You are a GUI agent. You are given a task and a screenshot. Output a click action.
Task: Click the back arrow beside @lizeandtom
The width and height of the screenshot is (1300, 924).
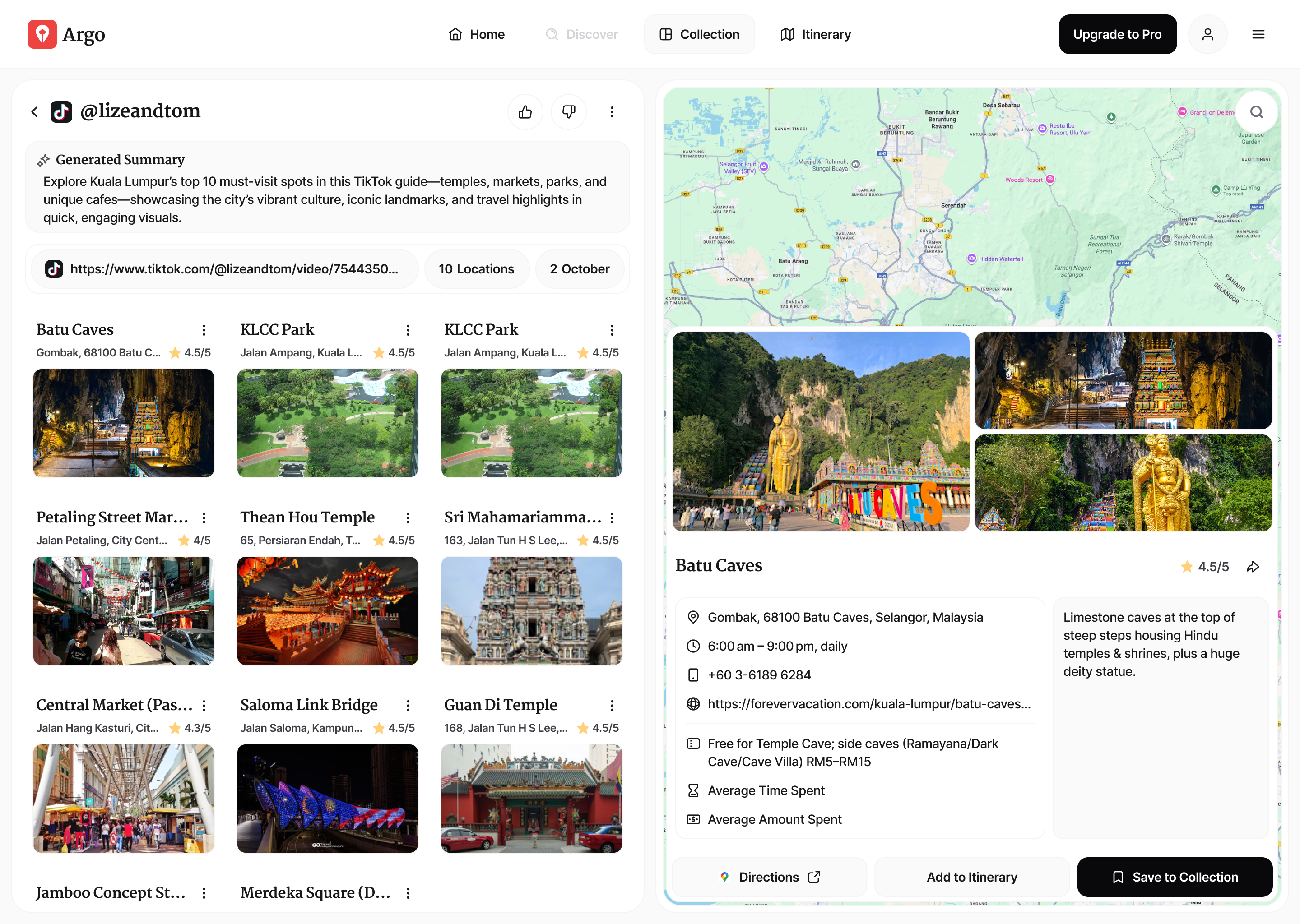(x=35, y=111)
